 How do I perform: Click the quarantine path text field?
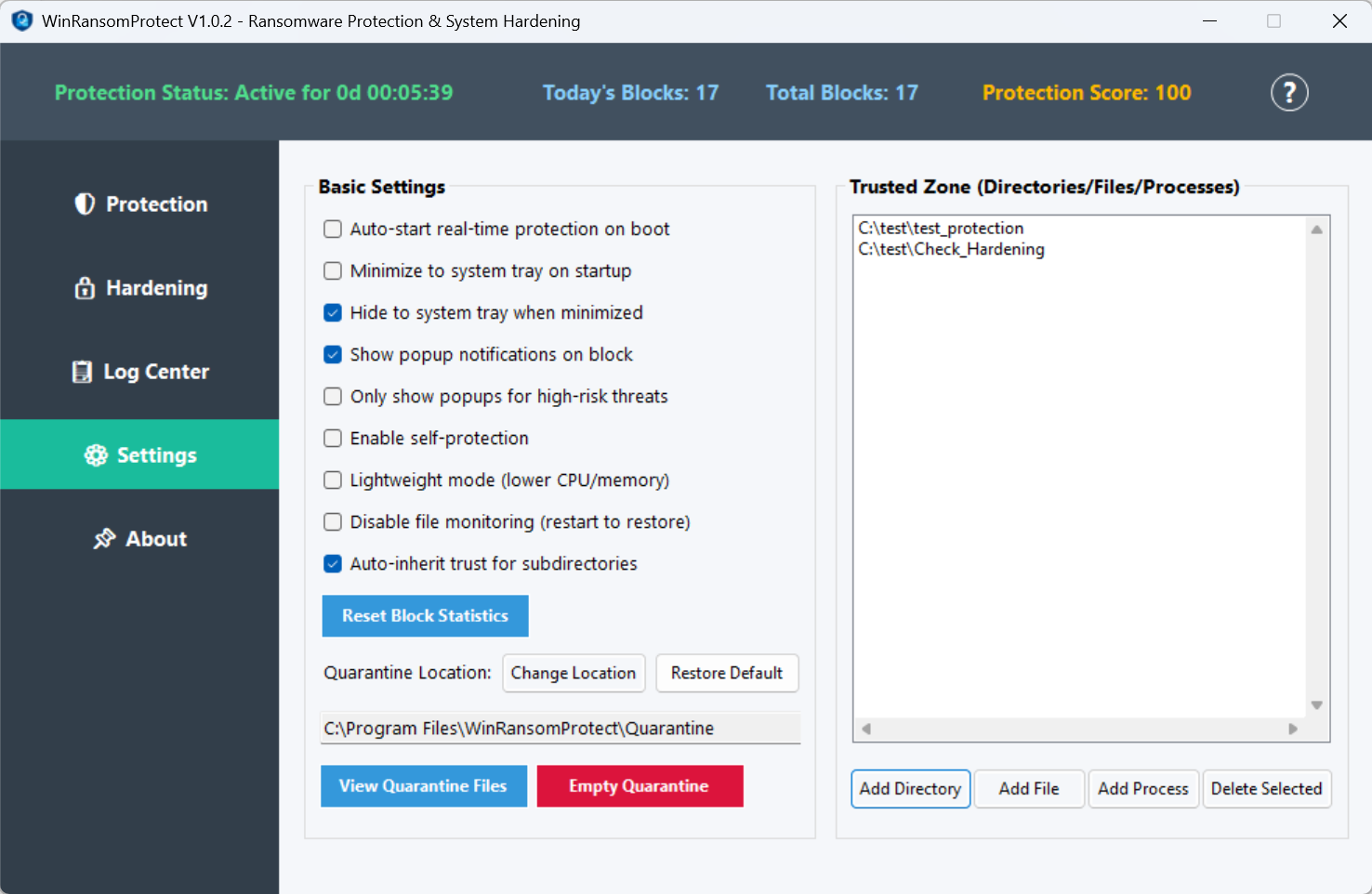pos(561,729)
